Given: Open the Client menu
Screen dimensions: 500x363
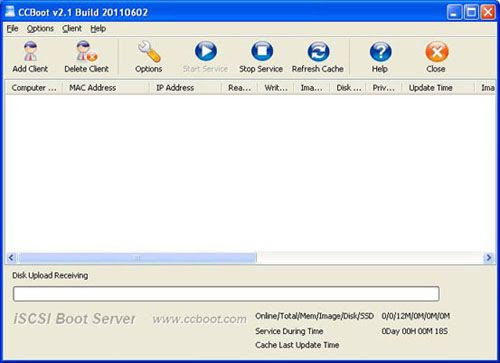Looking at the screenshot, I should 72,29.
